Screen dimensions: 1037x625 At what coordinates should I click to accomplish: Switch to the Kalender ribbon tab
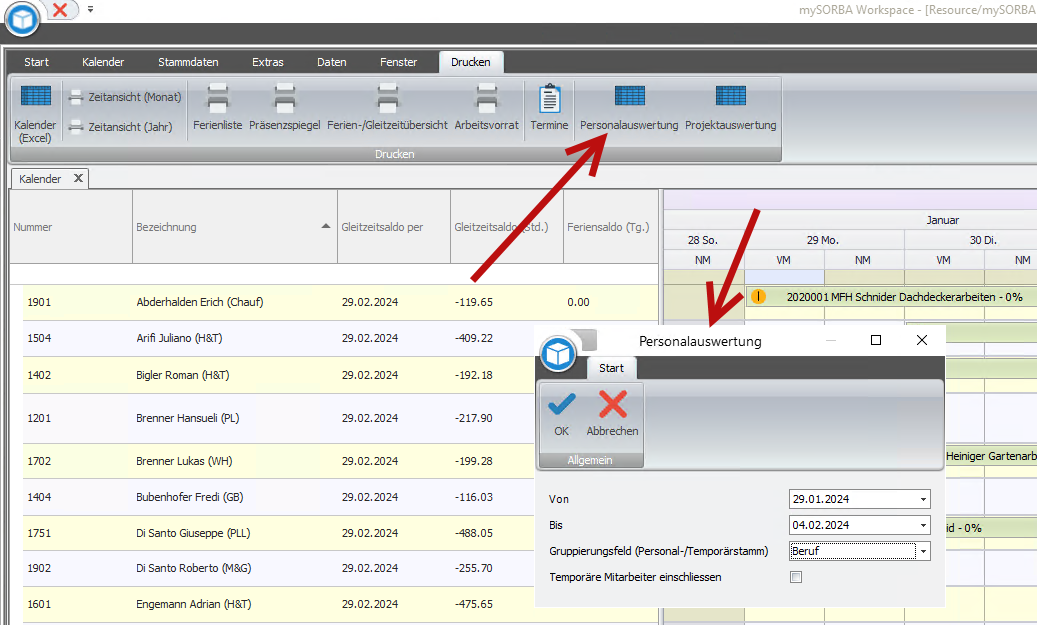[103, 62]
